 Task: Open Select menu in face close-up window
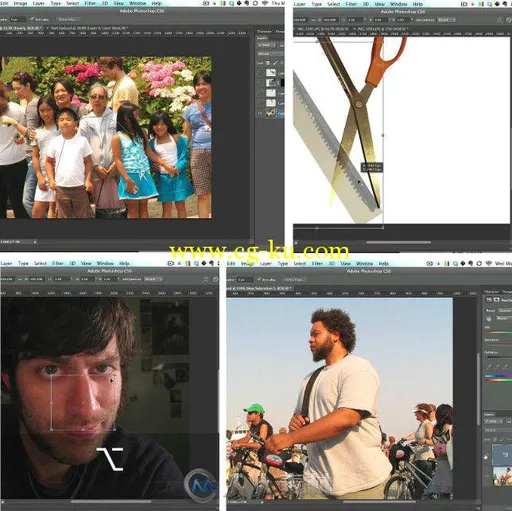40,263
